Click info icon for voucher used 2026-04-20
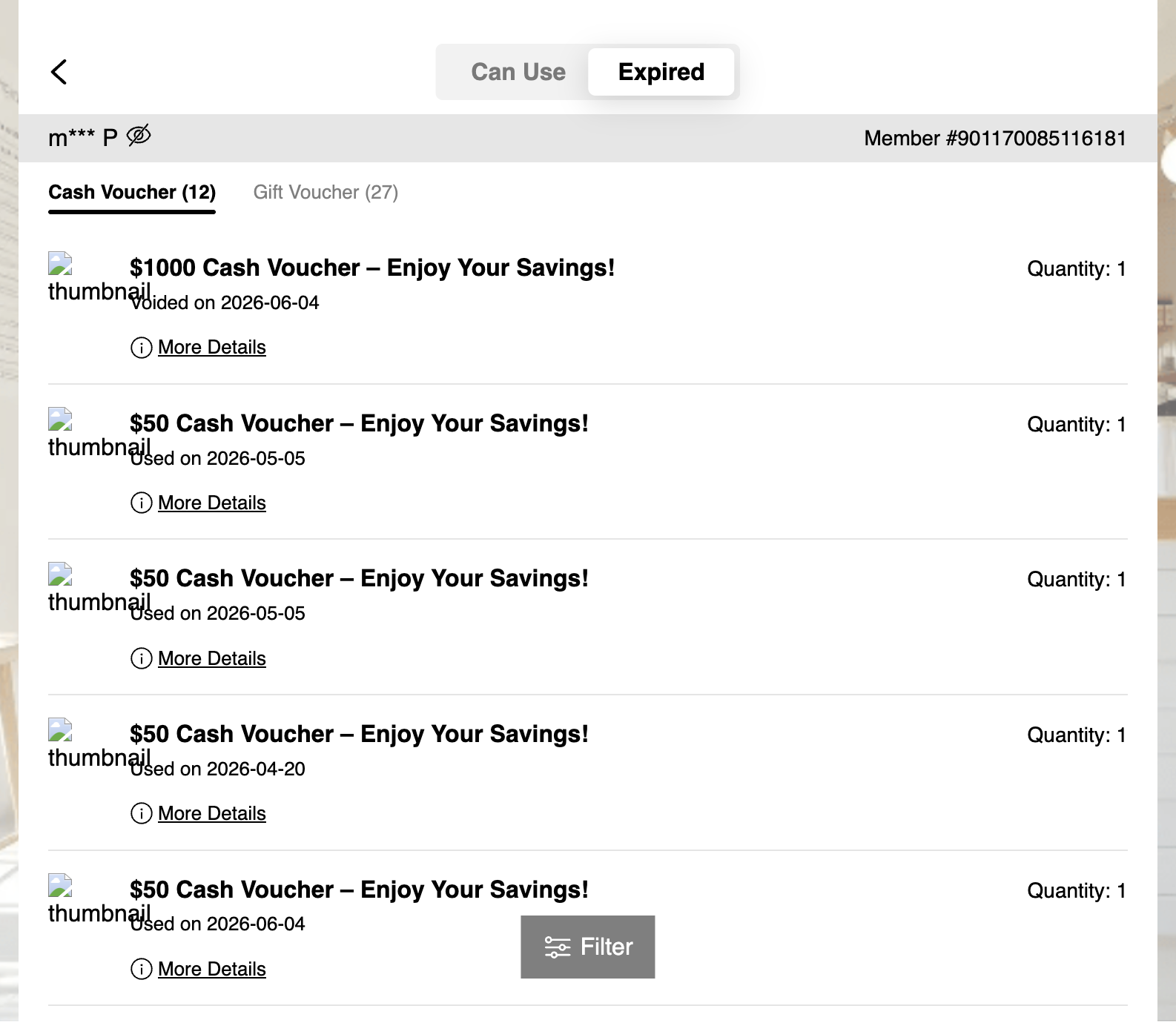The height and width of the screenshot is (1023, 1176). (141, 814)
